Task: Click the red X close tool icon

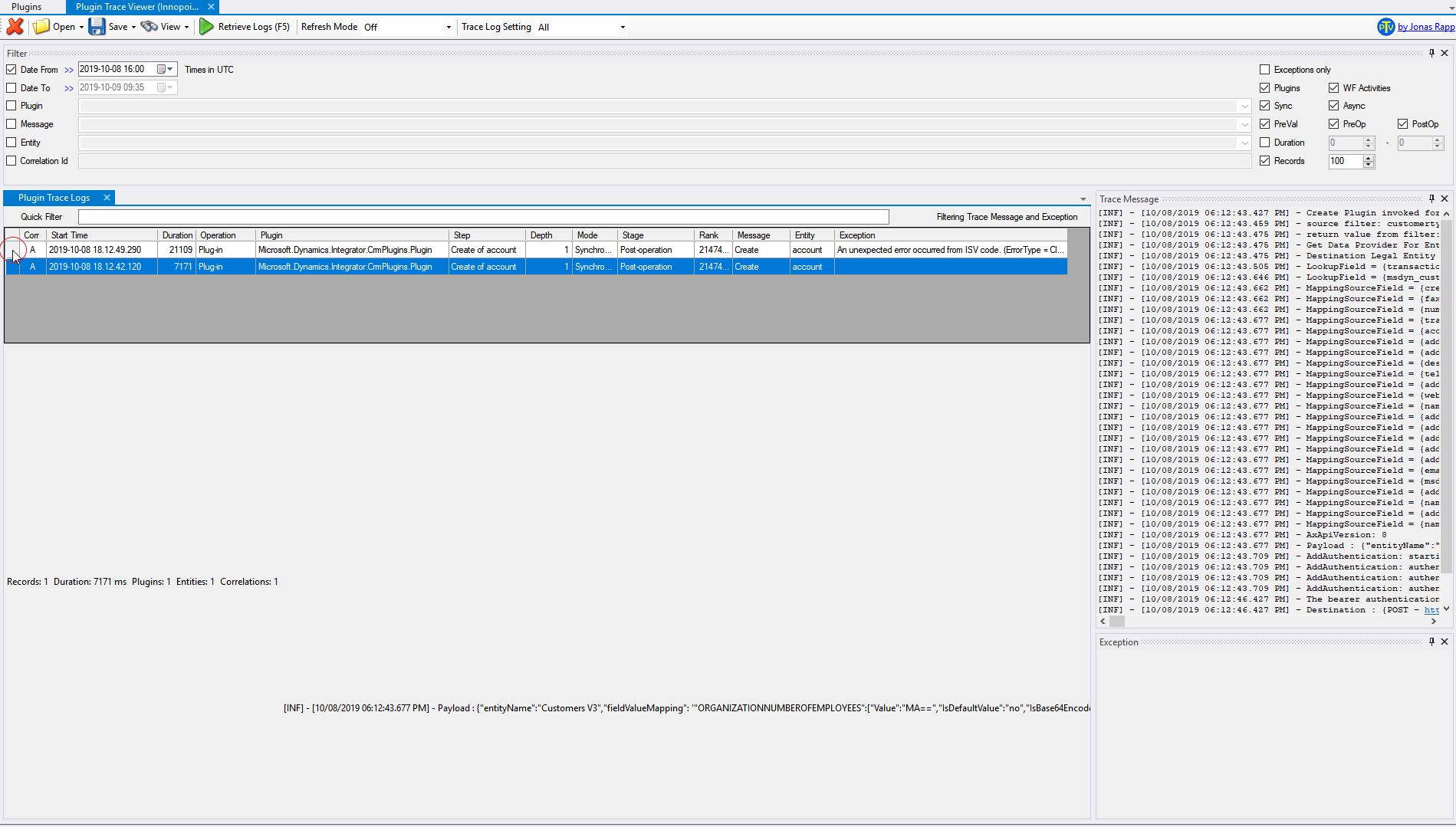Action: (x=14, y=26)
